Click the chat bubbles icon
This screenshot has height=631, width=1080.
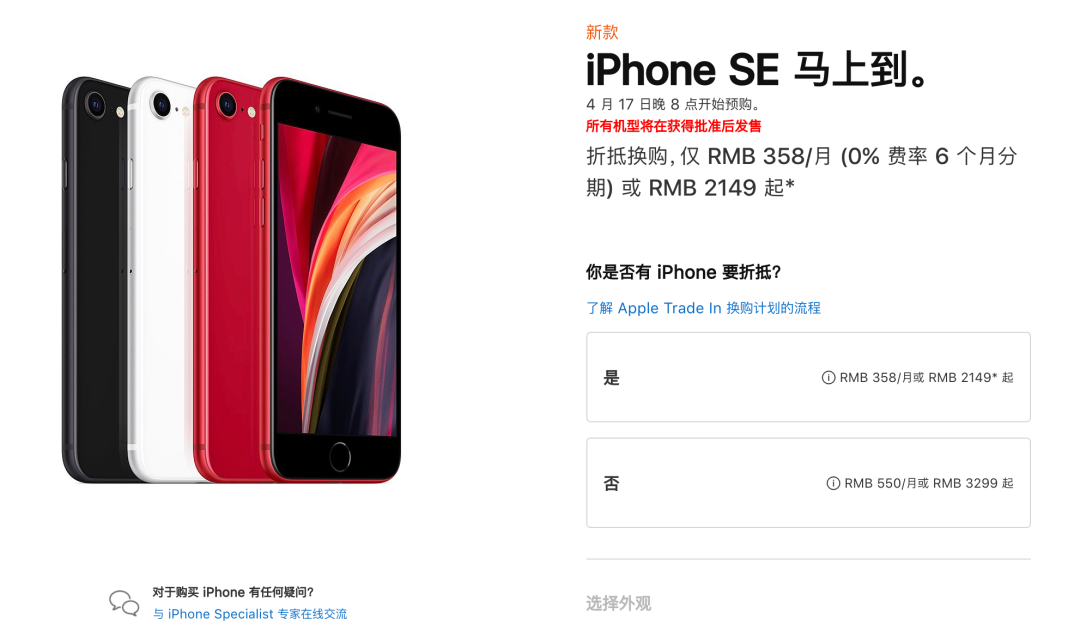(x=124, y=603)
